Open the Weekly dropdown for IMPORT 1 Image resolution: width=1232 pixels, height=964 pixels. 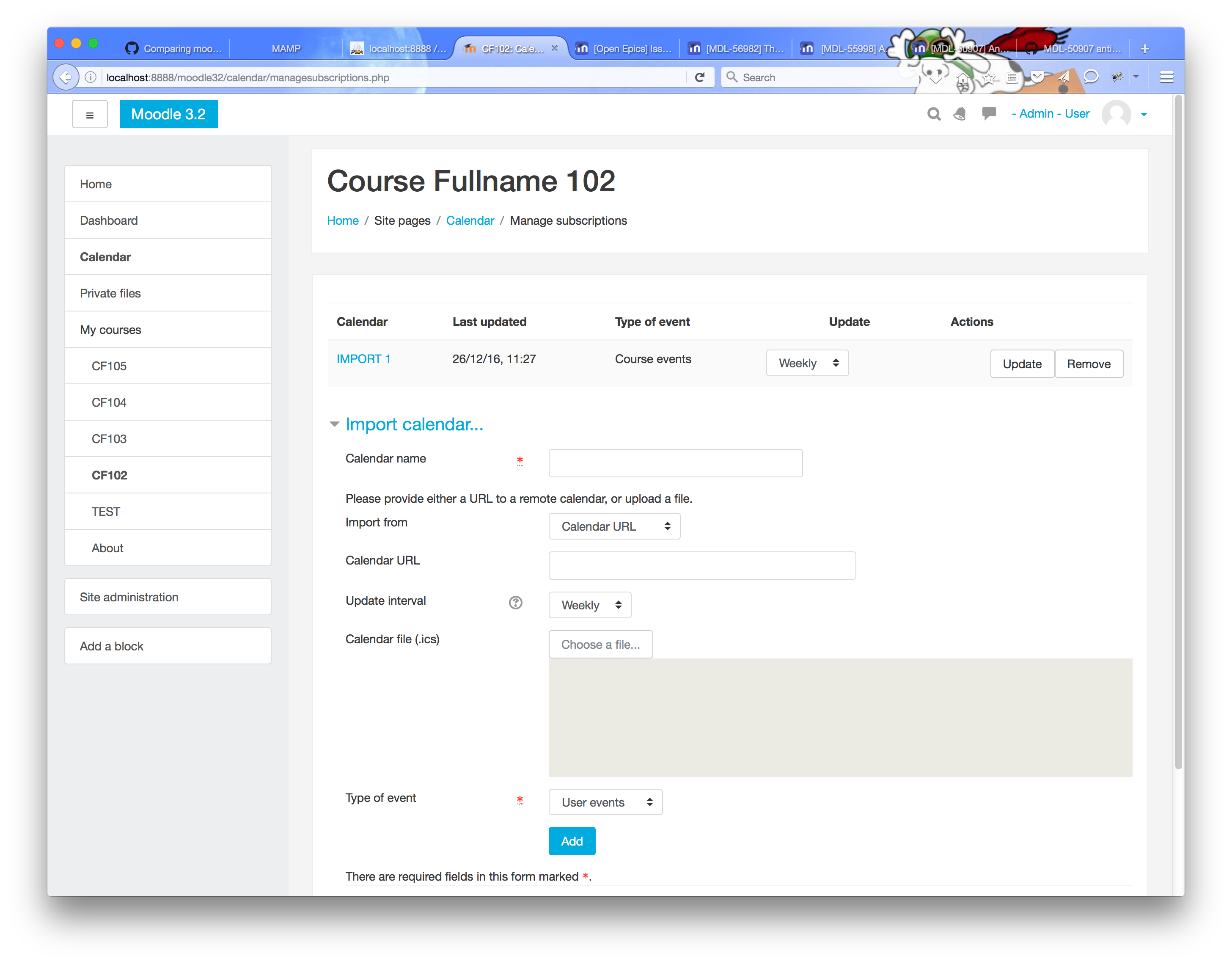807,363
